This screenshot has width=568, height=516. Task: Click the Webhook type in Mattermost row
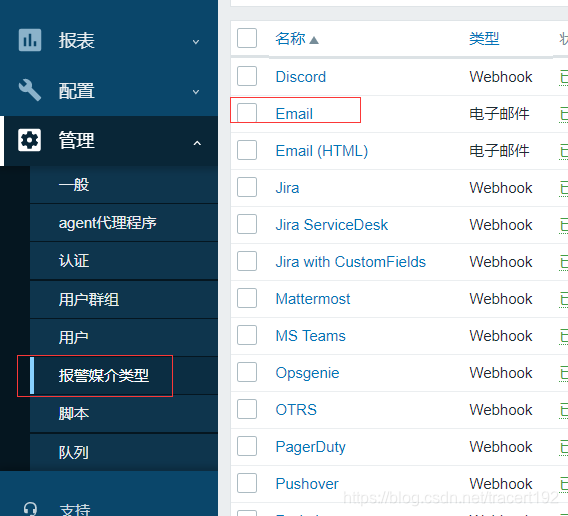(x=501, y=299)
